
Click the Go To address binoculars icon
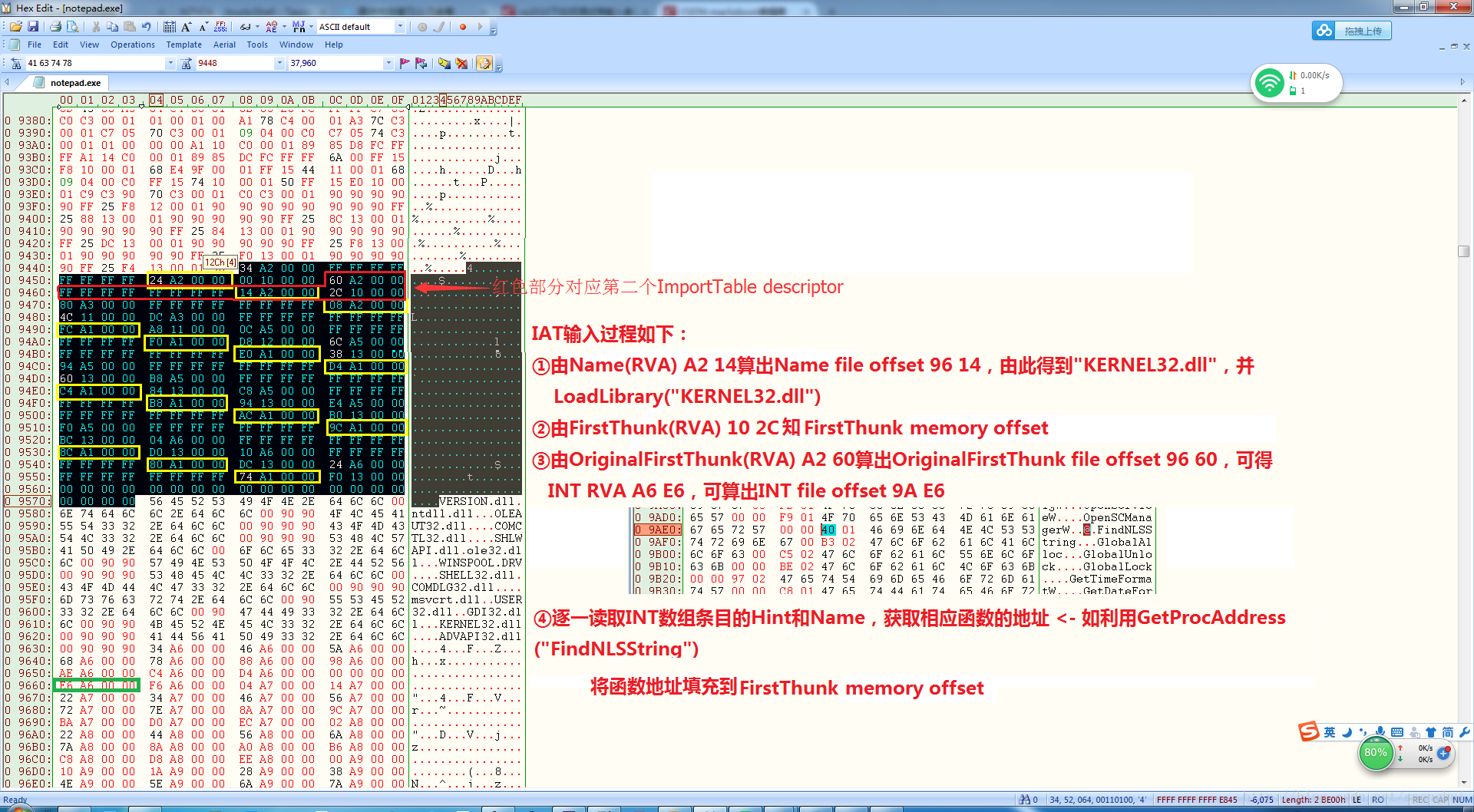pos(187,63)
